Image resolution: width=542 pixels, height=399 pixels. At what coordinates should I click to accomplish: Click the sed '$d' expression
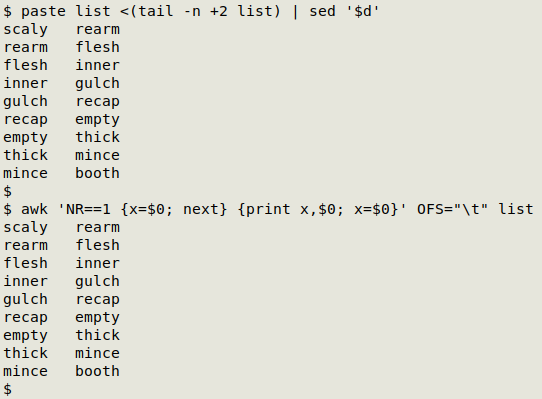click(362, 11)
